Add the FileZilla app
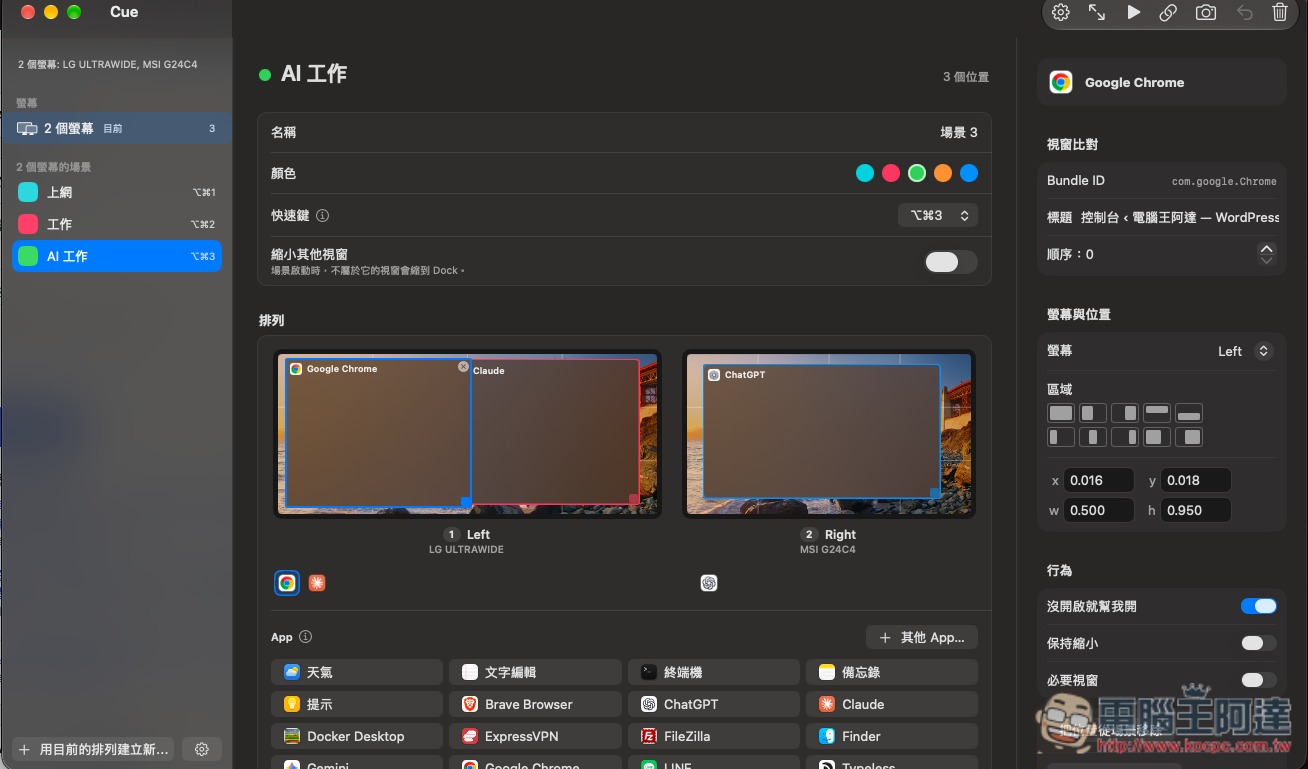Screen dimensions: 1308x769 pos(714,736)
